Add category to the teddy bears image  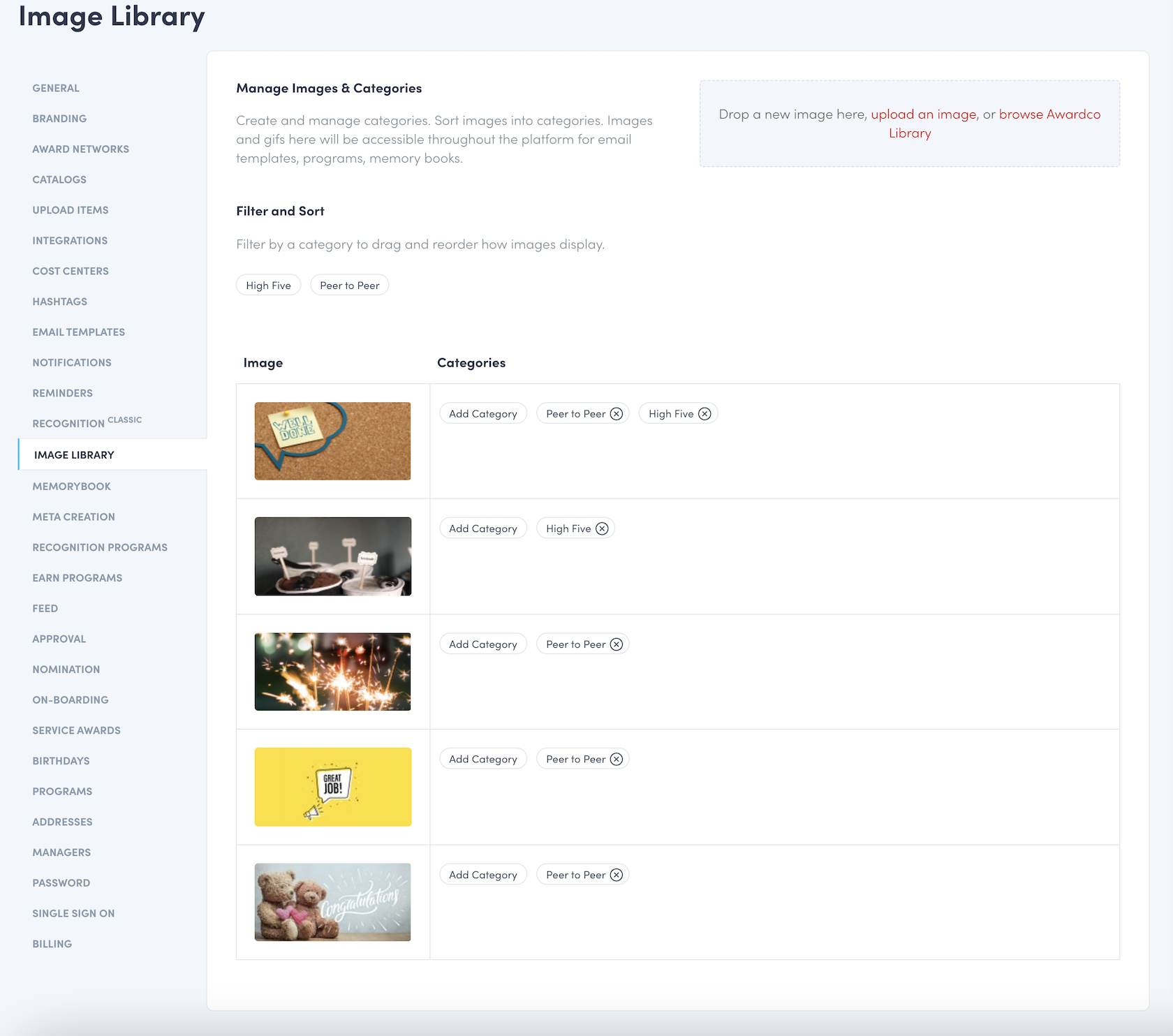[x=482, y=875]
